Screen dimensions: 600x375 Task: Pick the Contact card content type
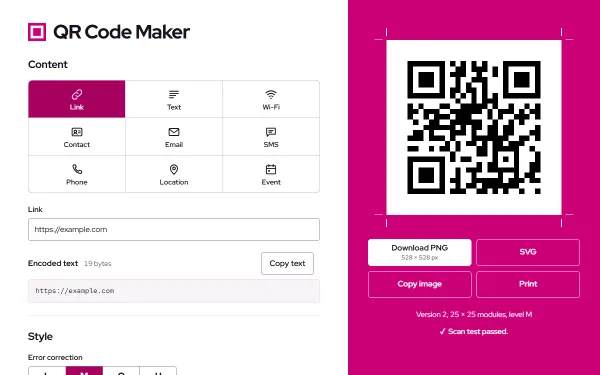(77, 137)
